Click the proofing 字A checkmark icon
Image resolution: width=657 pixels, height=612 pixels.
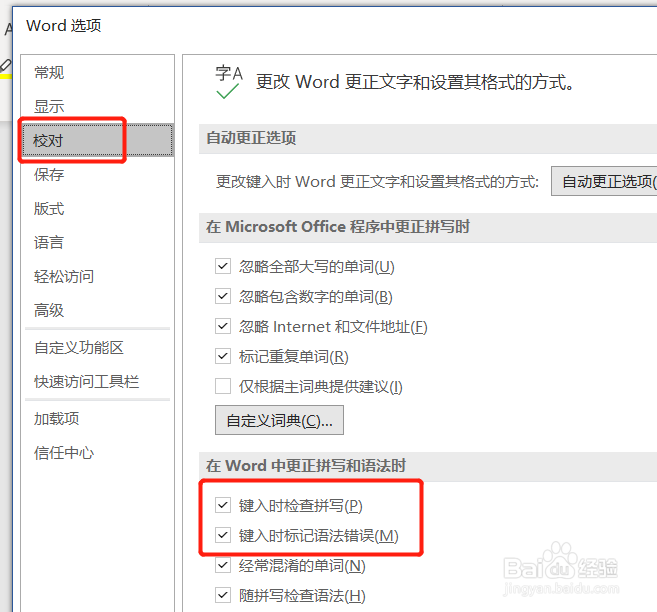point(229,82)
